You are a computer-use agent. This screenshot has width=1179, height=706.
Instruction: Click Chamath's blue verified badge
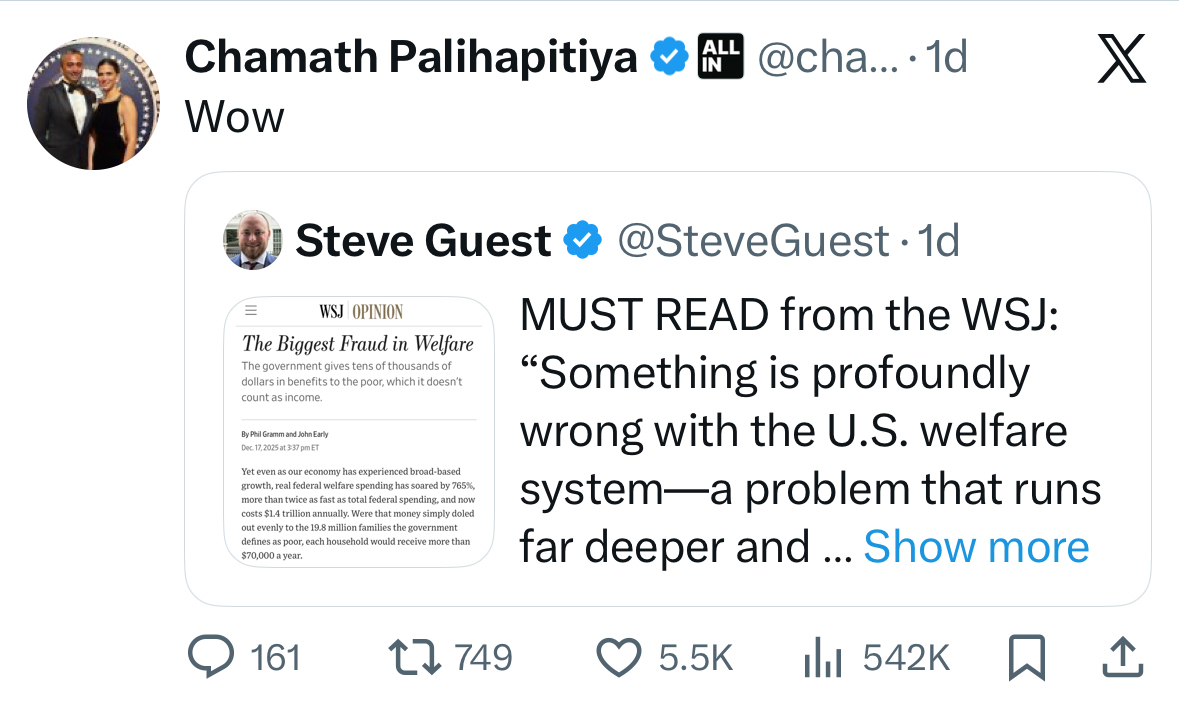pos(670,58)
